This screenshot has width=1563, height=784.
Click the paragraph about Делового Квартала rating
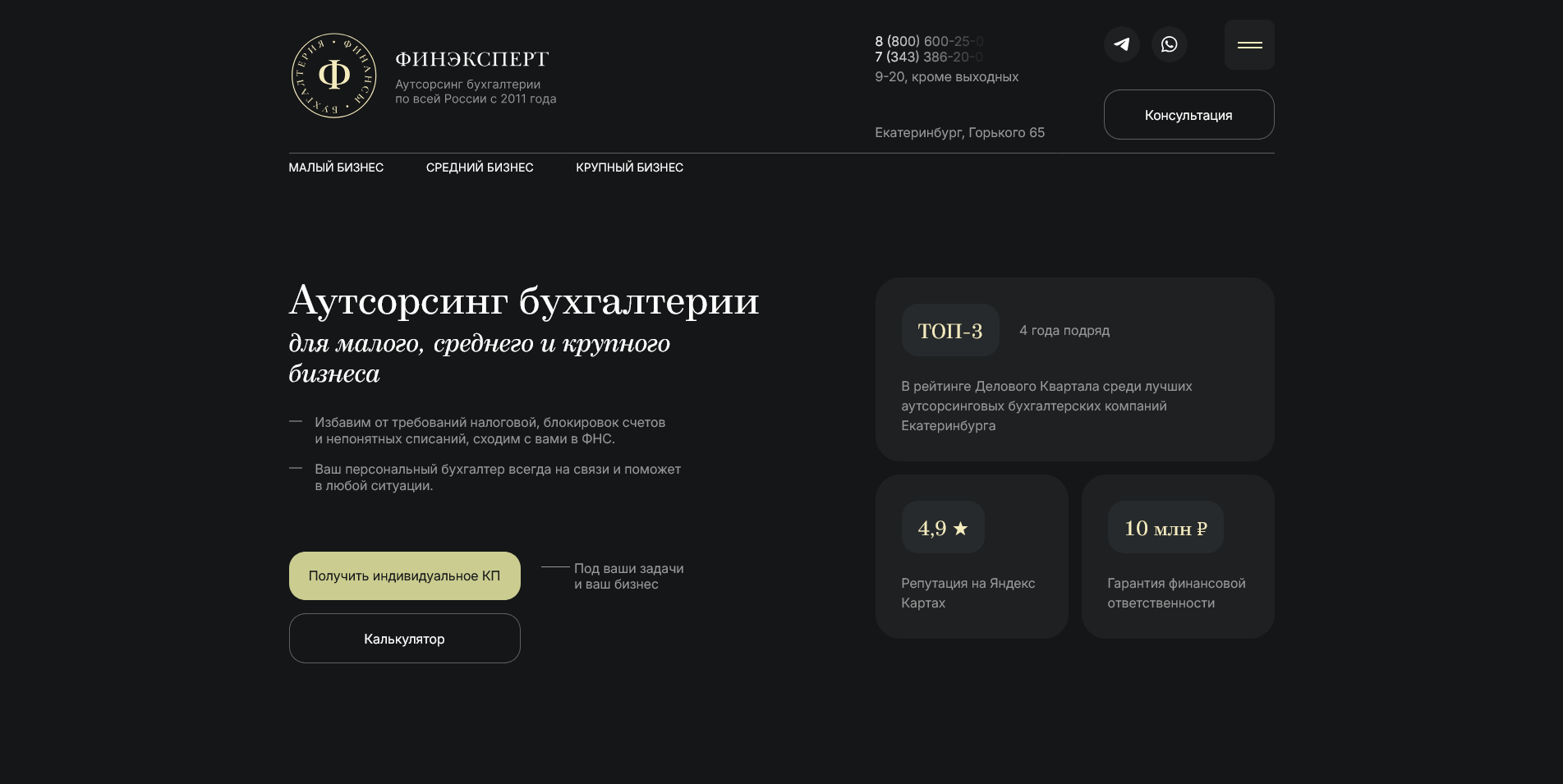pos(1046,406)
